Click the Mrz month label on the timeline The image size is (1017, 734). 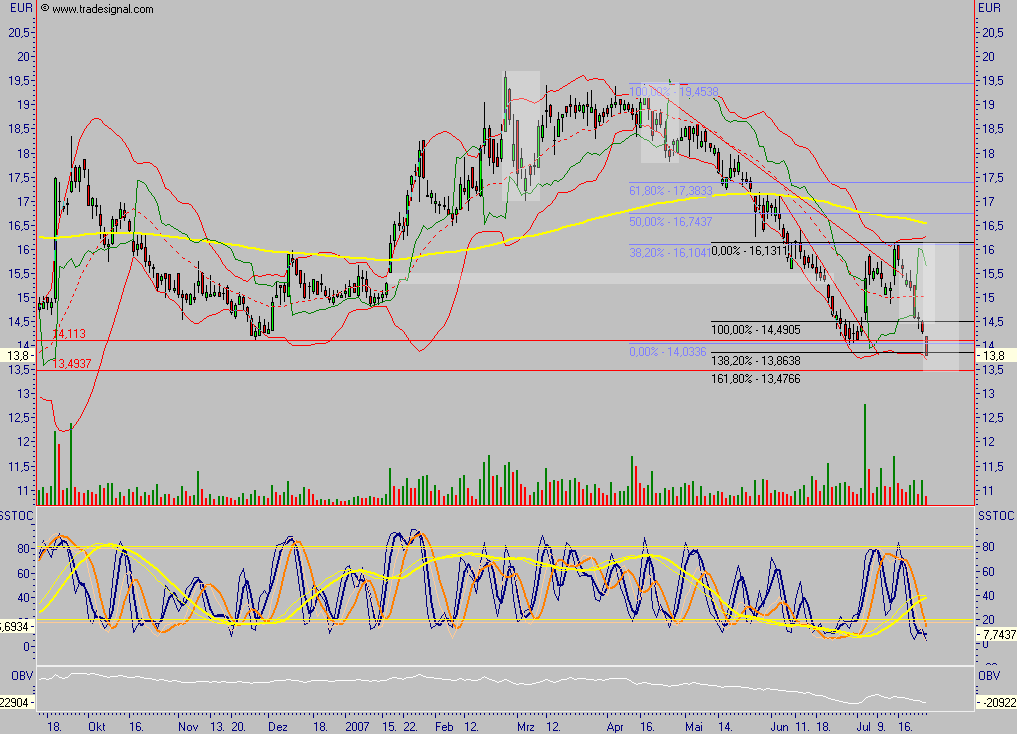click(524, 728)
